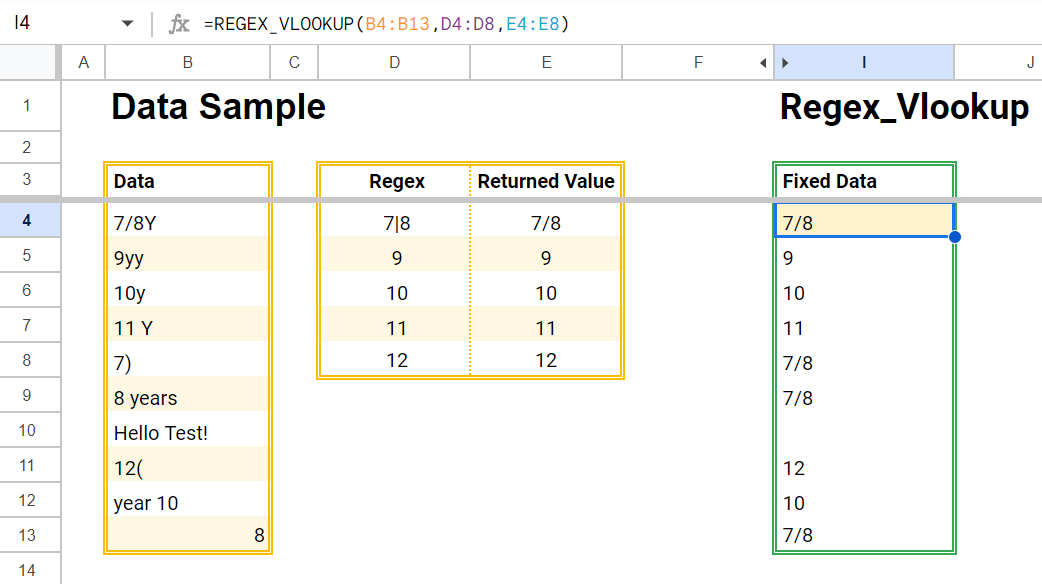Select the Returned Value header cell
This screenshot has height=586, width=1042.
click(x=546, y=181)
